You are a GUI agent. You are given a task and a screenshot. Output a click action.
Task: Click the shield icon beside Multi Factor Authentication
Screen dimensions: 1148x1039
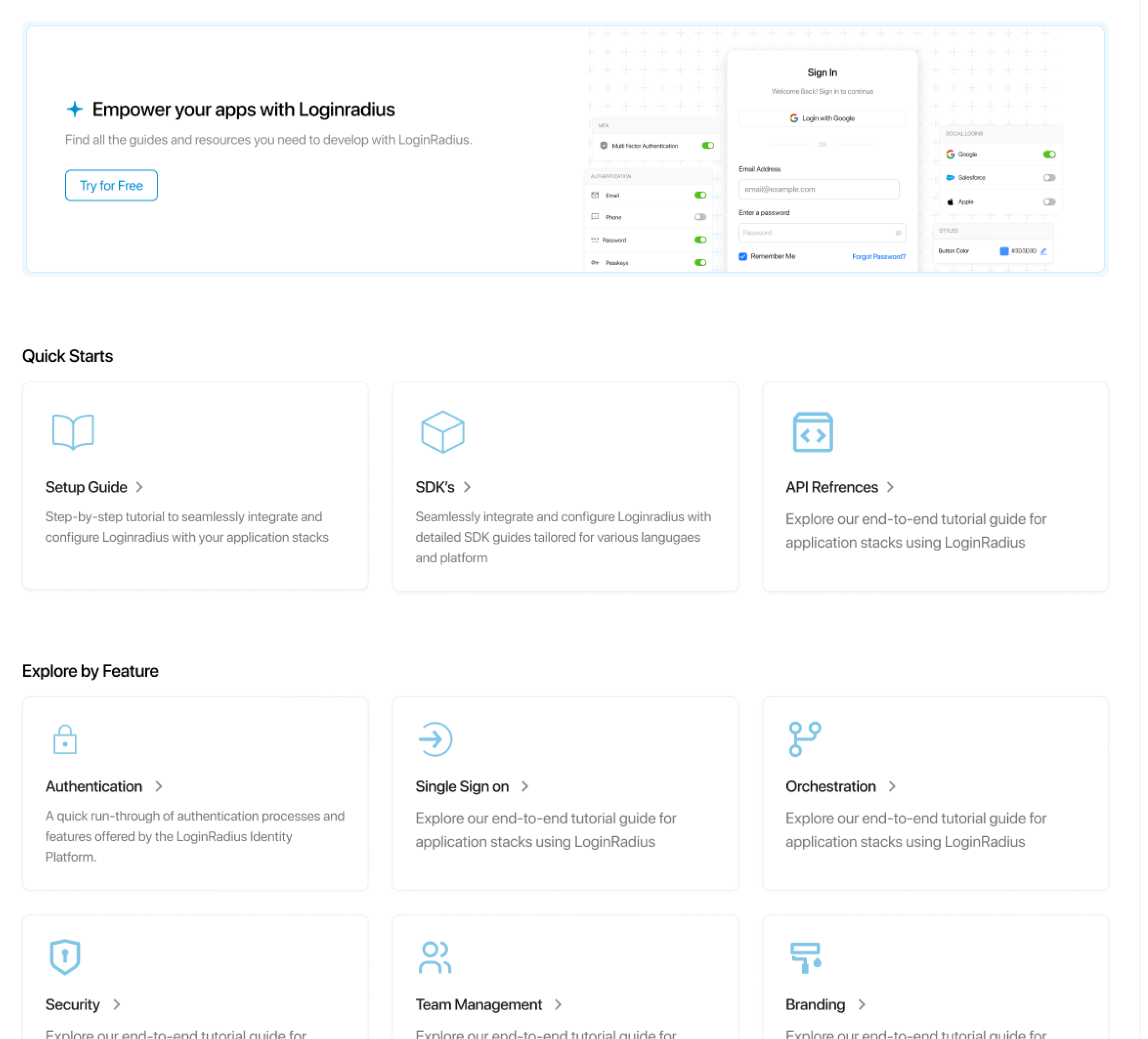604,146
